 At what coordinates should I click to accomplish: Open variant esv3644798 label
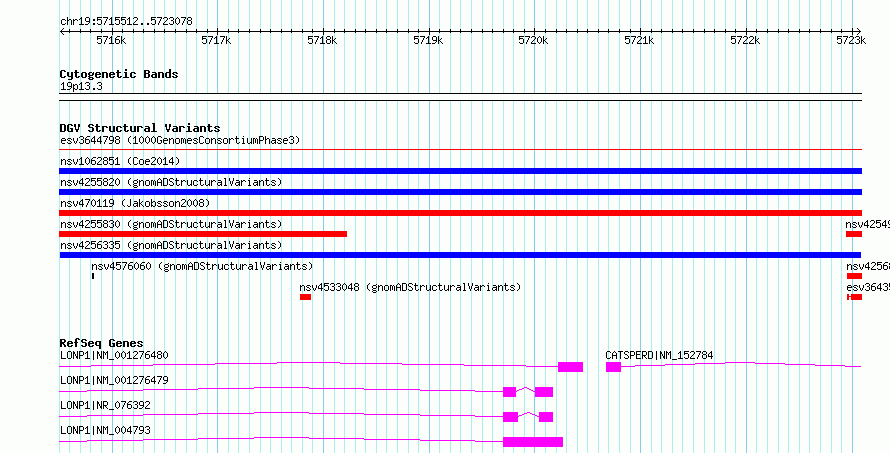tap(180, 140)
